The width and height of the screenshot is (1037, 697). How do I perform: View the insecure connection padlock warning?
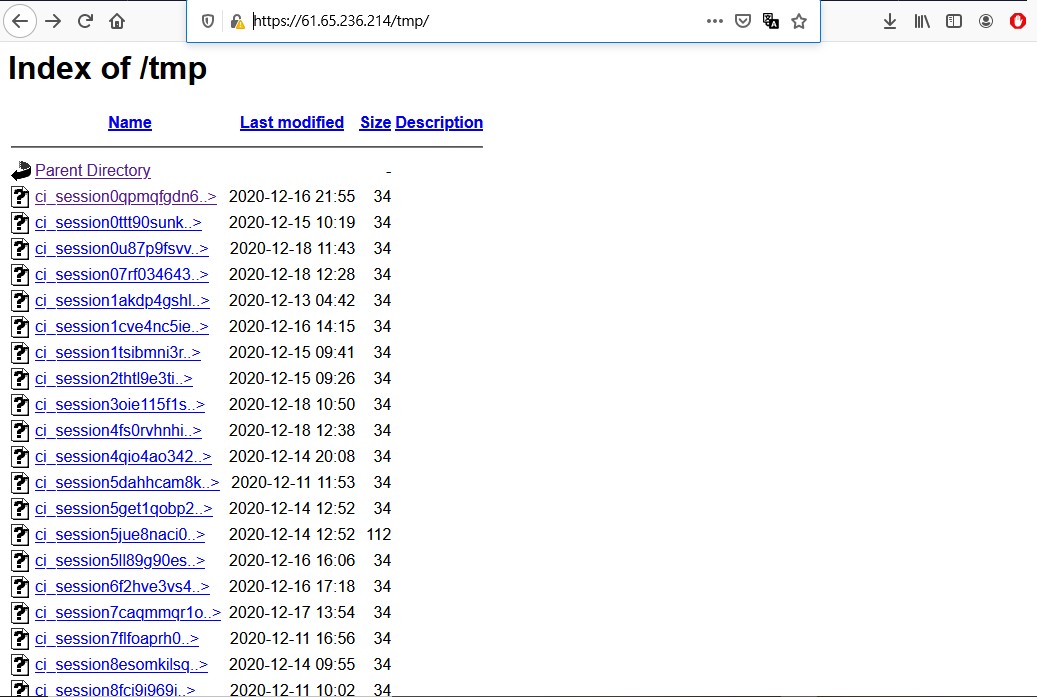237,21
